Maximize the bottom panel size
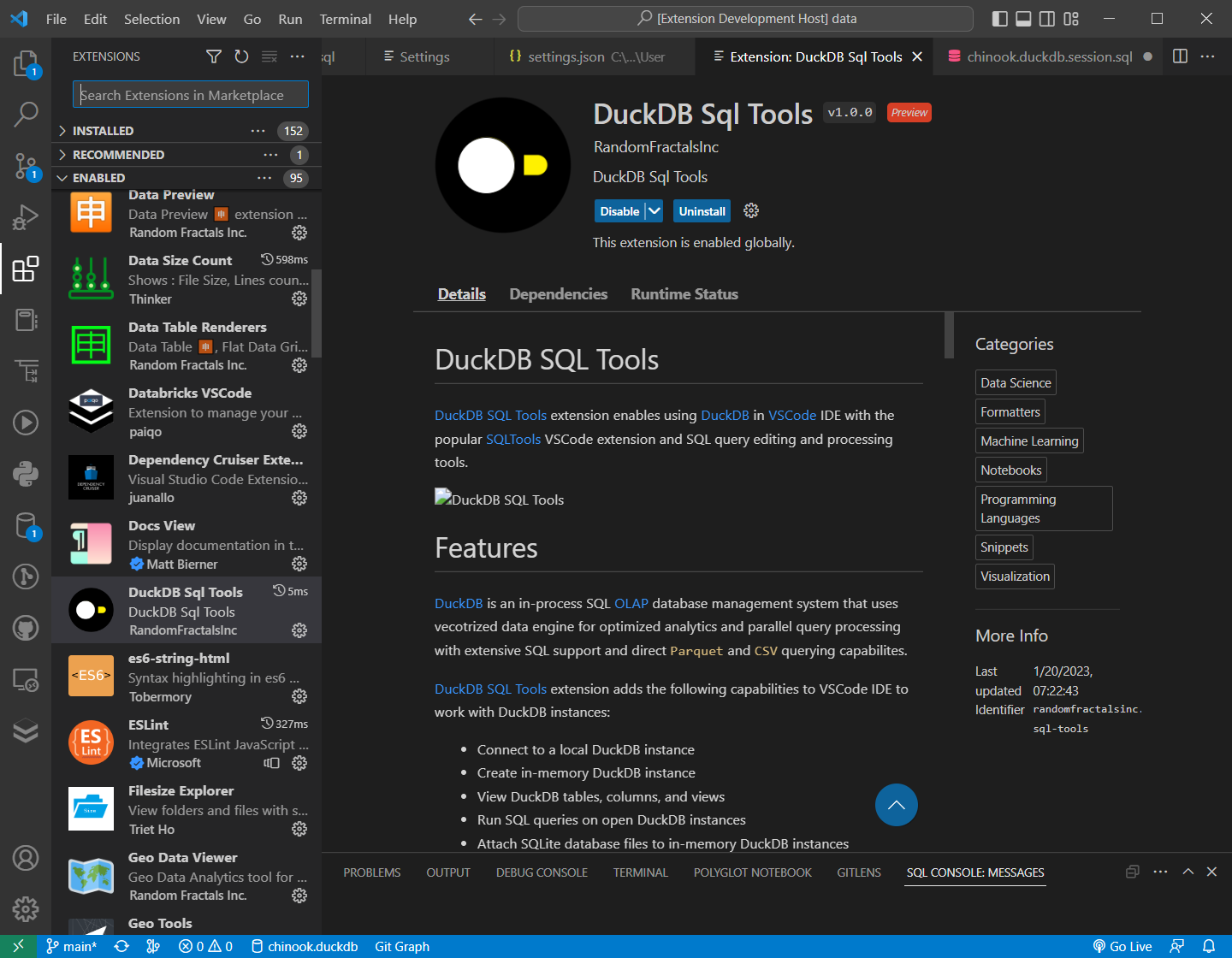The image size is (1232, 958). click(1188, 872)
